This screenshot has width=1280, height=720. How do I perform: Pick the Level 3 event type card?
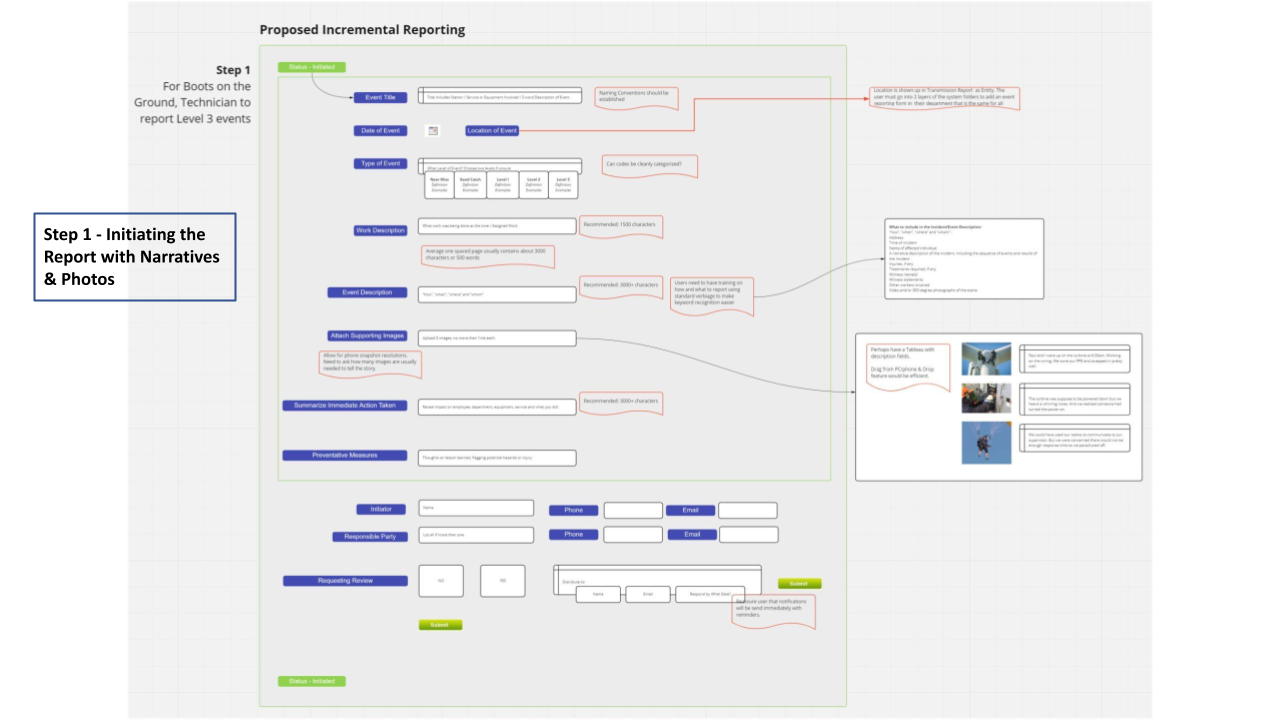click(x=563, y=185)
